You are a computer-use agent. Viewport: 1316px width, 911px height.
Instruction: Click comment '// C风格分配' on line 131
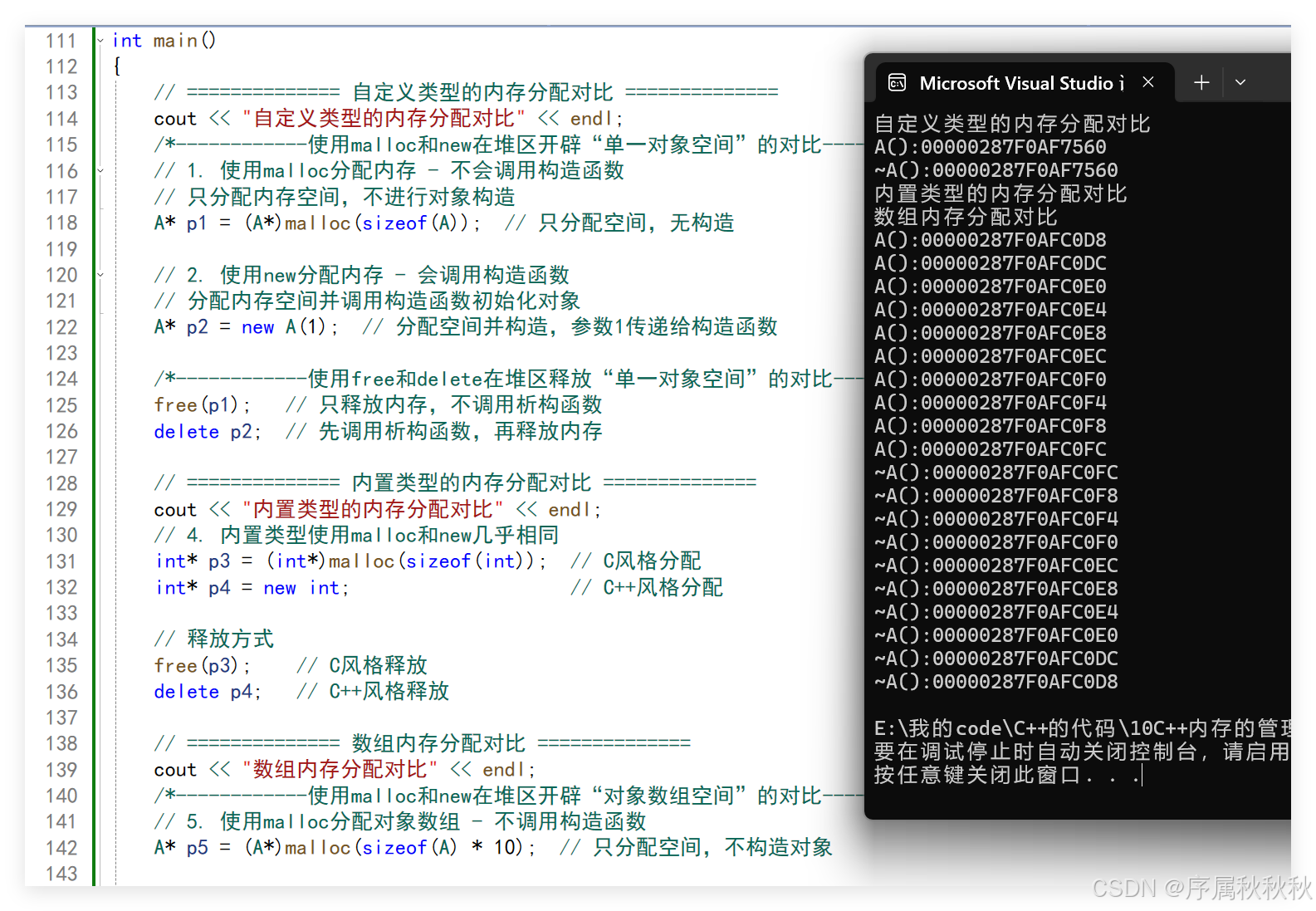click(x=636, y=561)
